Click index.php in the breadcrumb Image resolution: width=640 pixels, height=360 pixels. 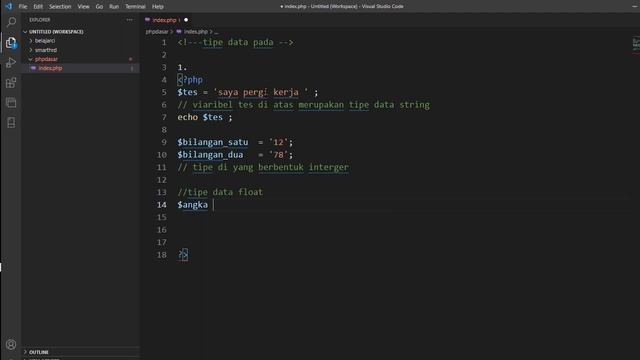click(x=196, y=31)
